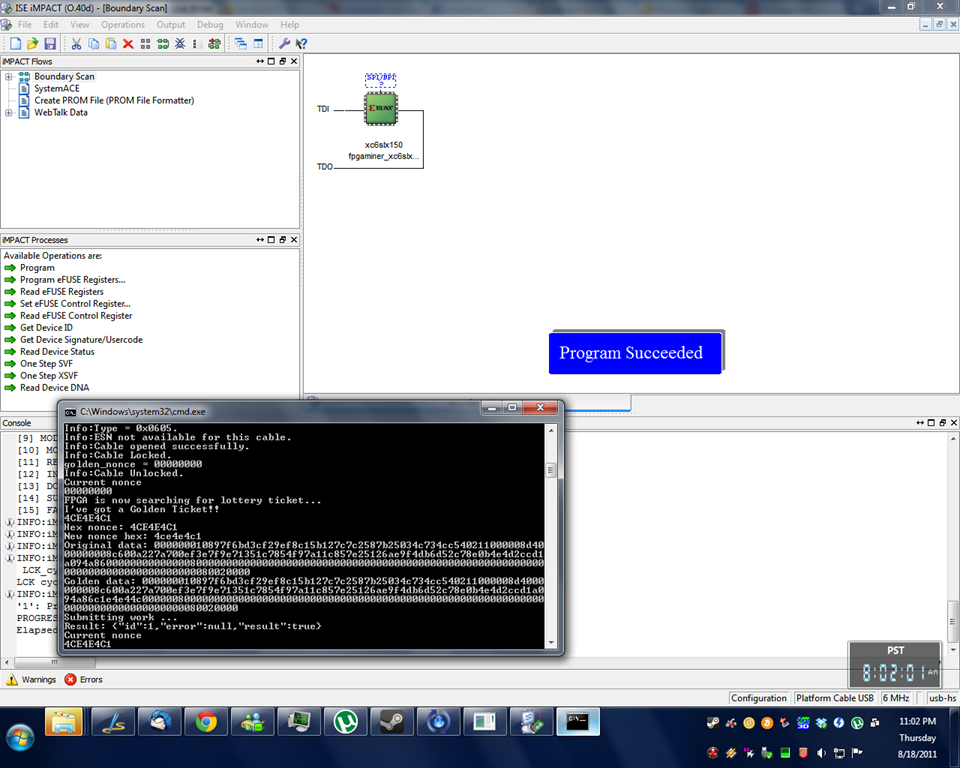Click the Initialize Chain toolbar icon
Viewport: 960px width, 768px height.
[163, 43]
